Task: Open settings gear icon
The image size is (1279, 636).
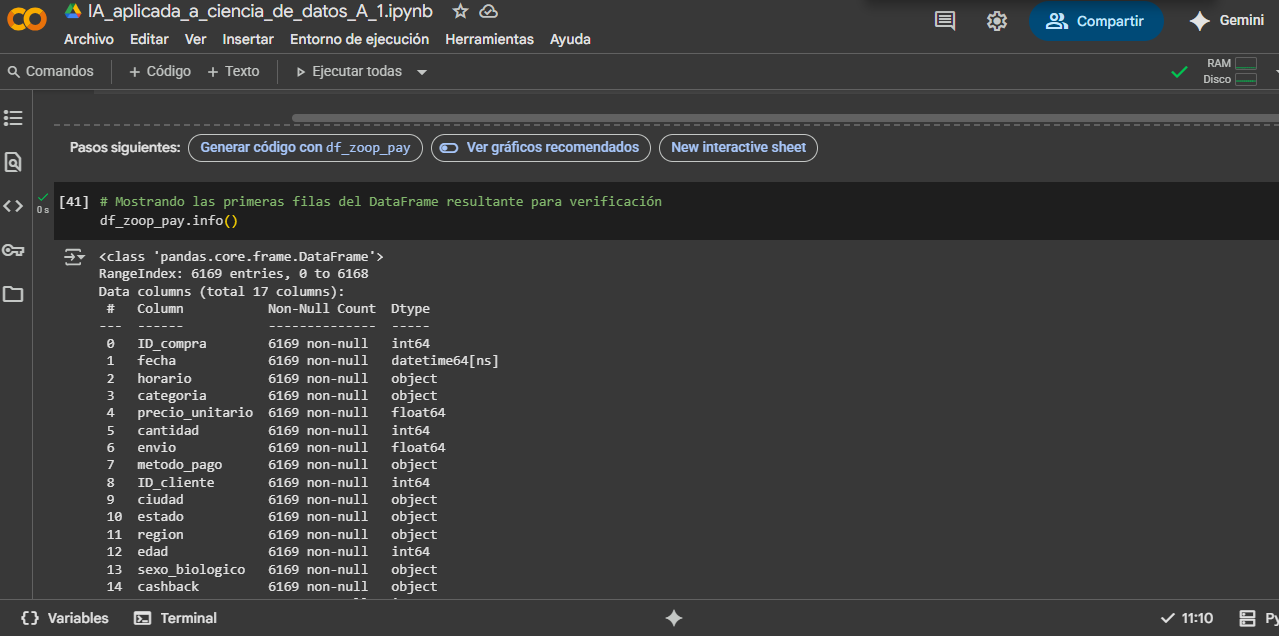Action: pyautogui.click(x=997, y=21)
